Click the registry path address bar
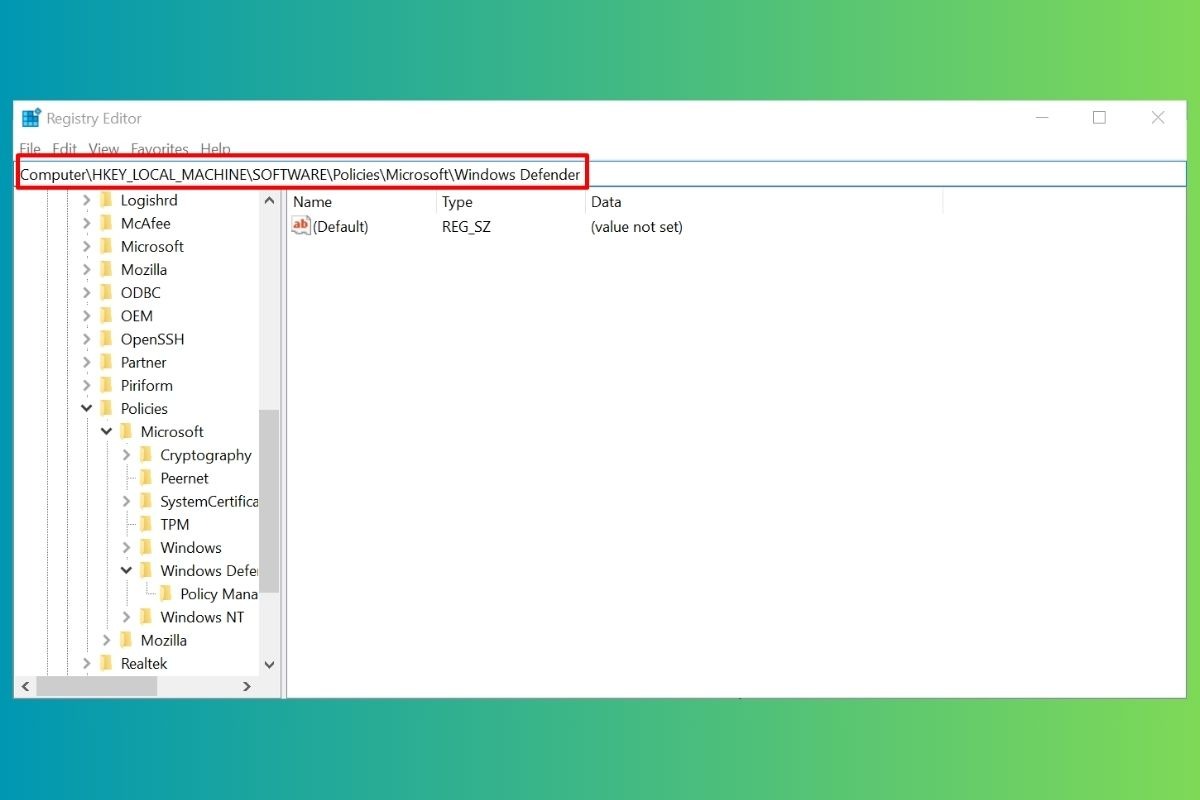The image size is (1200, 800). [x=600, y=174]
